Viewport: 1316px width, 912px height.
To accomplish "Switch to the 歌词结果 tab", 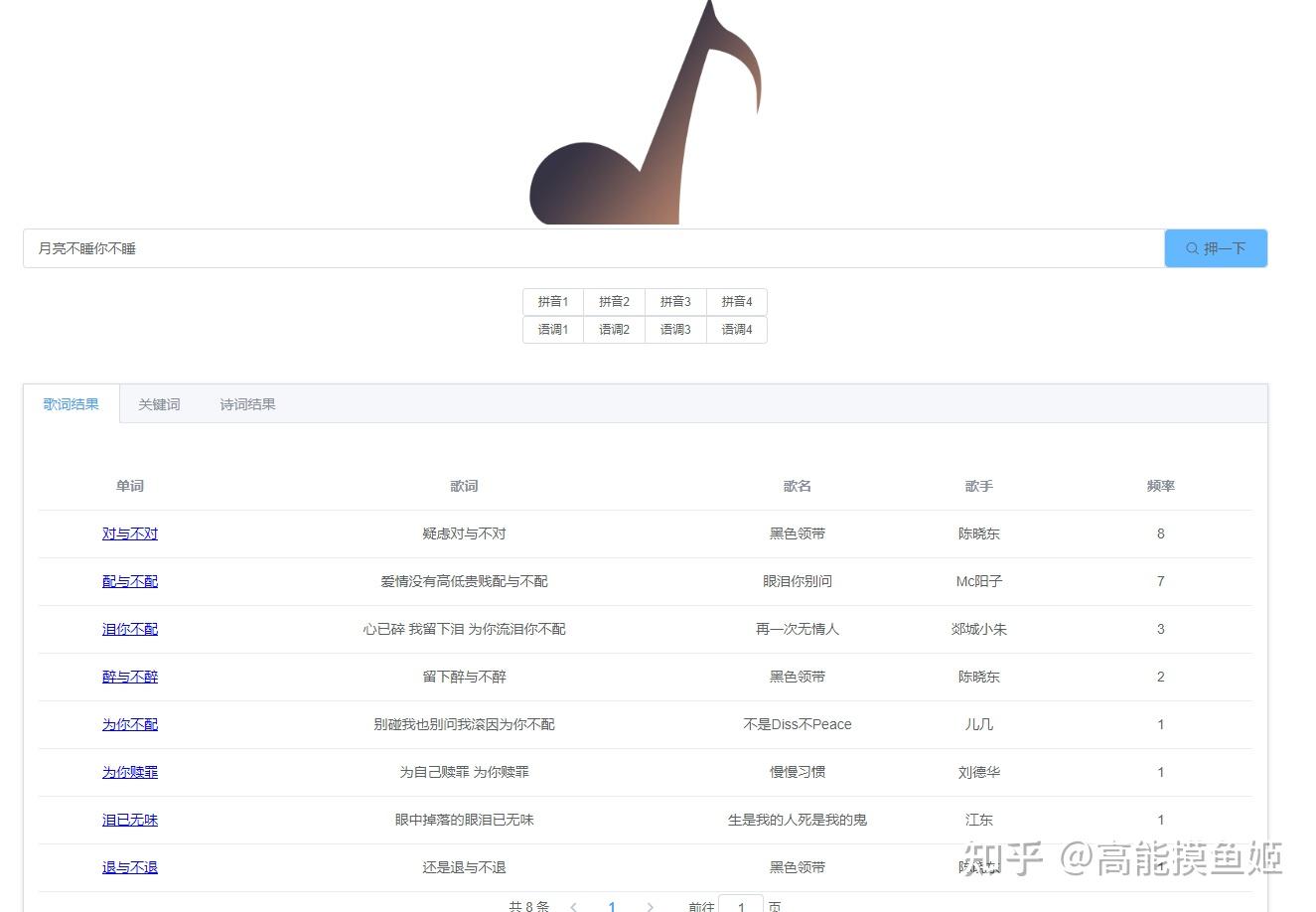I will point(72,404).
